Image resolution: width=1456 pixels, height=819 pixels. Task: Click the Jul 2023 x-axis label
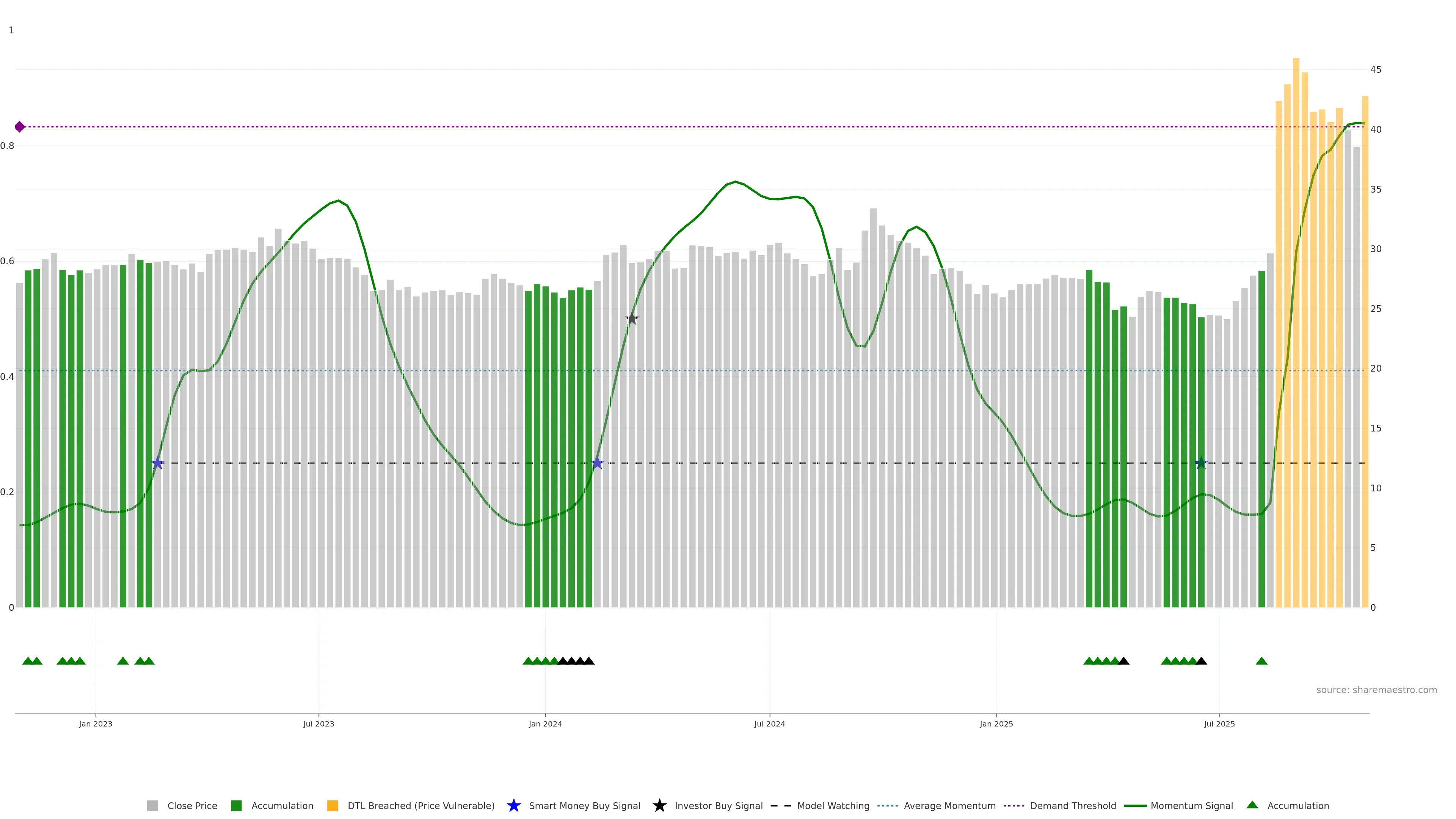pos(318,723)
